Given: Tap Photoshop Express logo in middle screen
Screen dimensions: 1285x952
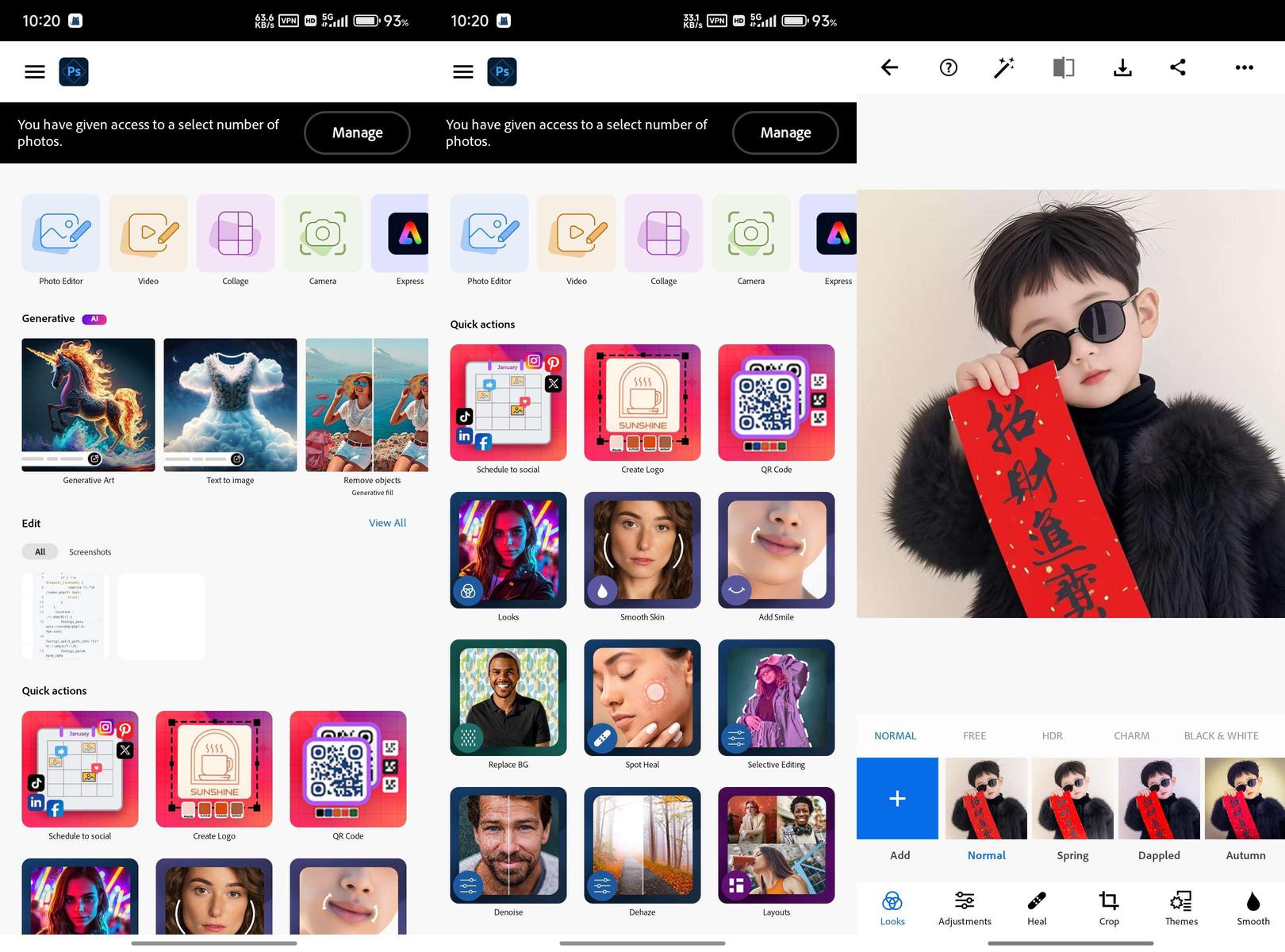Looking at the screenshot, I should (x=502, y=71).
